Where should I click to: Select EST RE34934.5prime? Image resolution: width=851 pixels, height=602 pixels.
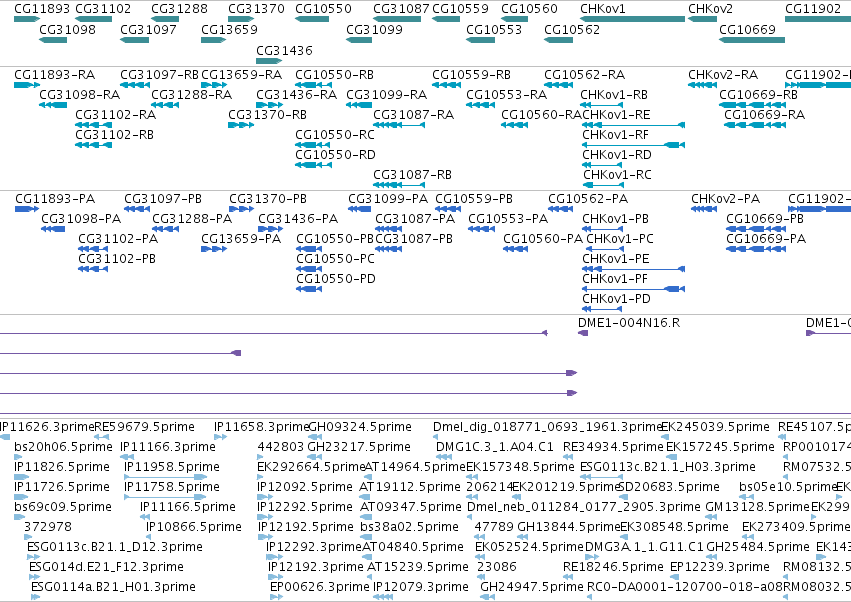pos(613,447)
